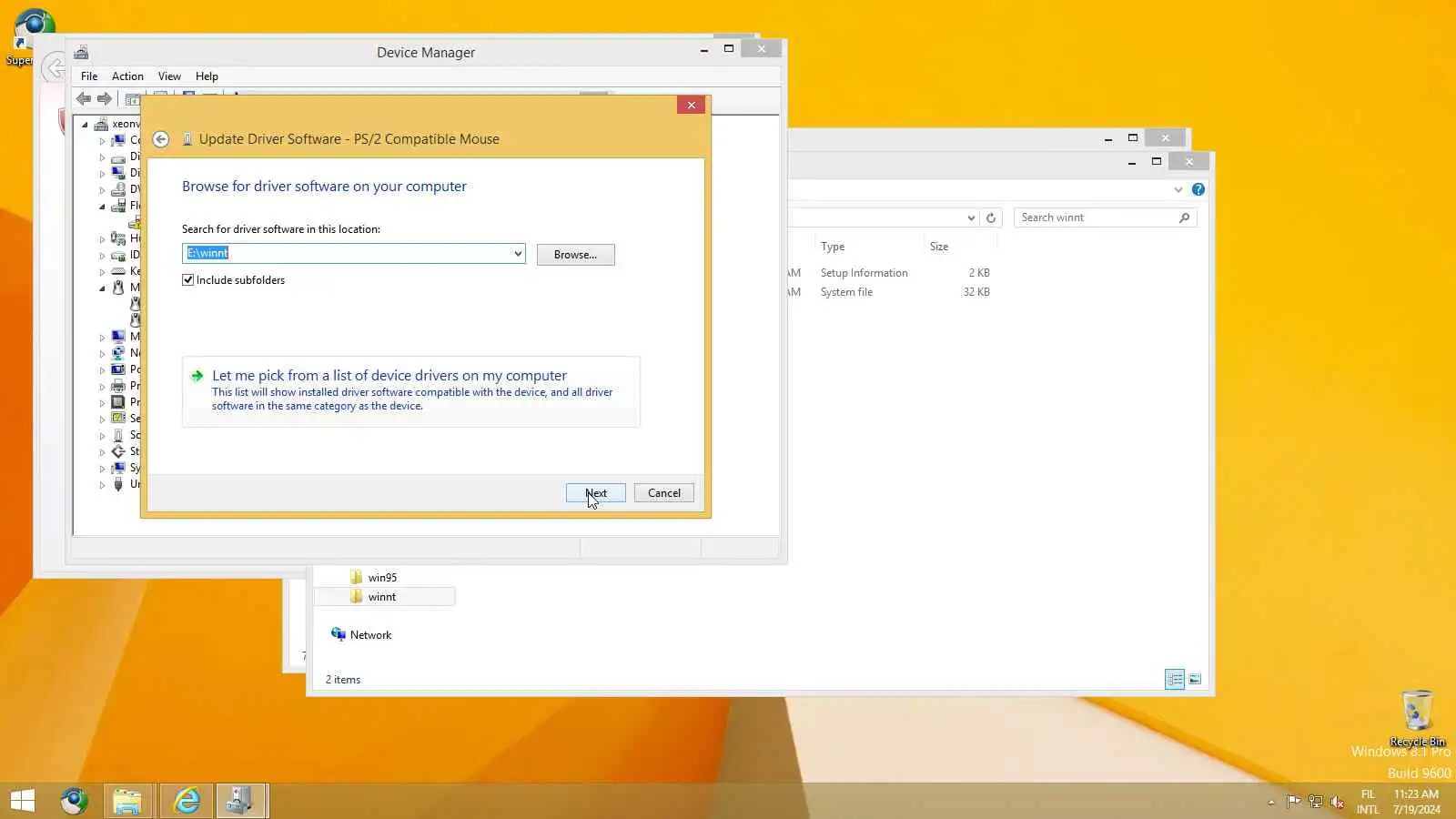1456x819 pixels.
Task: Switch Explorer to details view icon
Action: tap(1175, 679)
